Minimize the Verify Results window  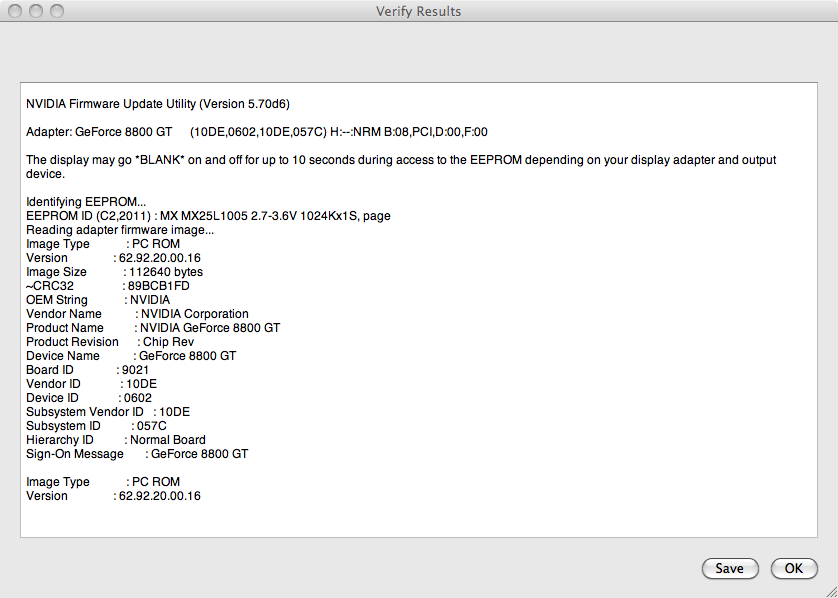[36, 11]
